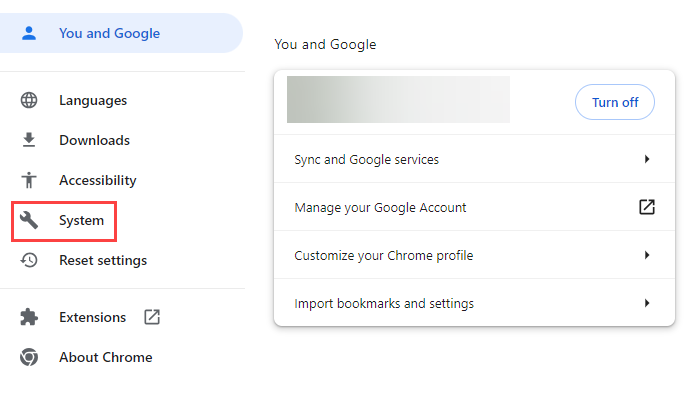Open Manage your Google Account
The image size is (686, 415).
tap(474, 207)
